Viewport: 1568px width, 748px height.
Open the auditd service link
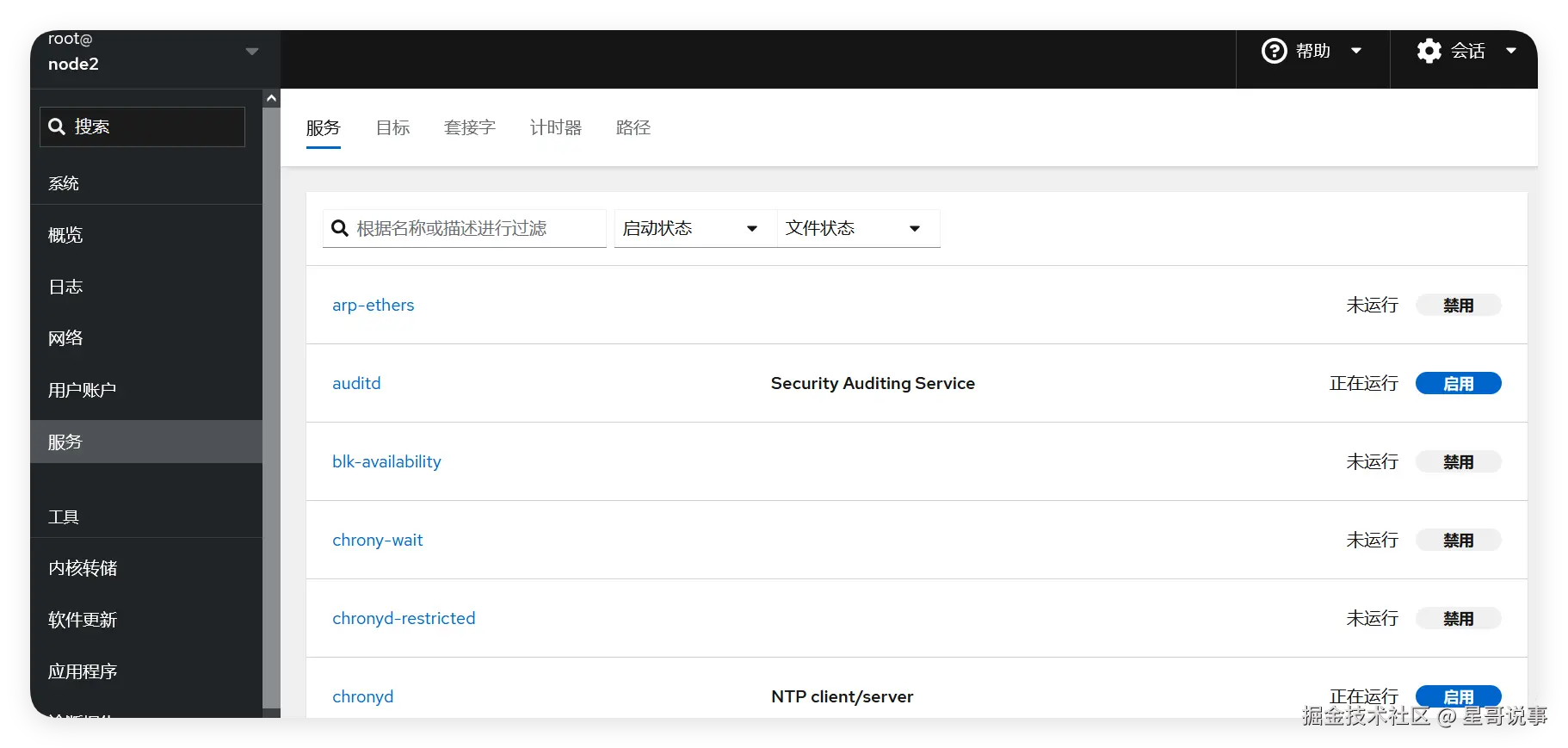[x=356, y=383]
